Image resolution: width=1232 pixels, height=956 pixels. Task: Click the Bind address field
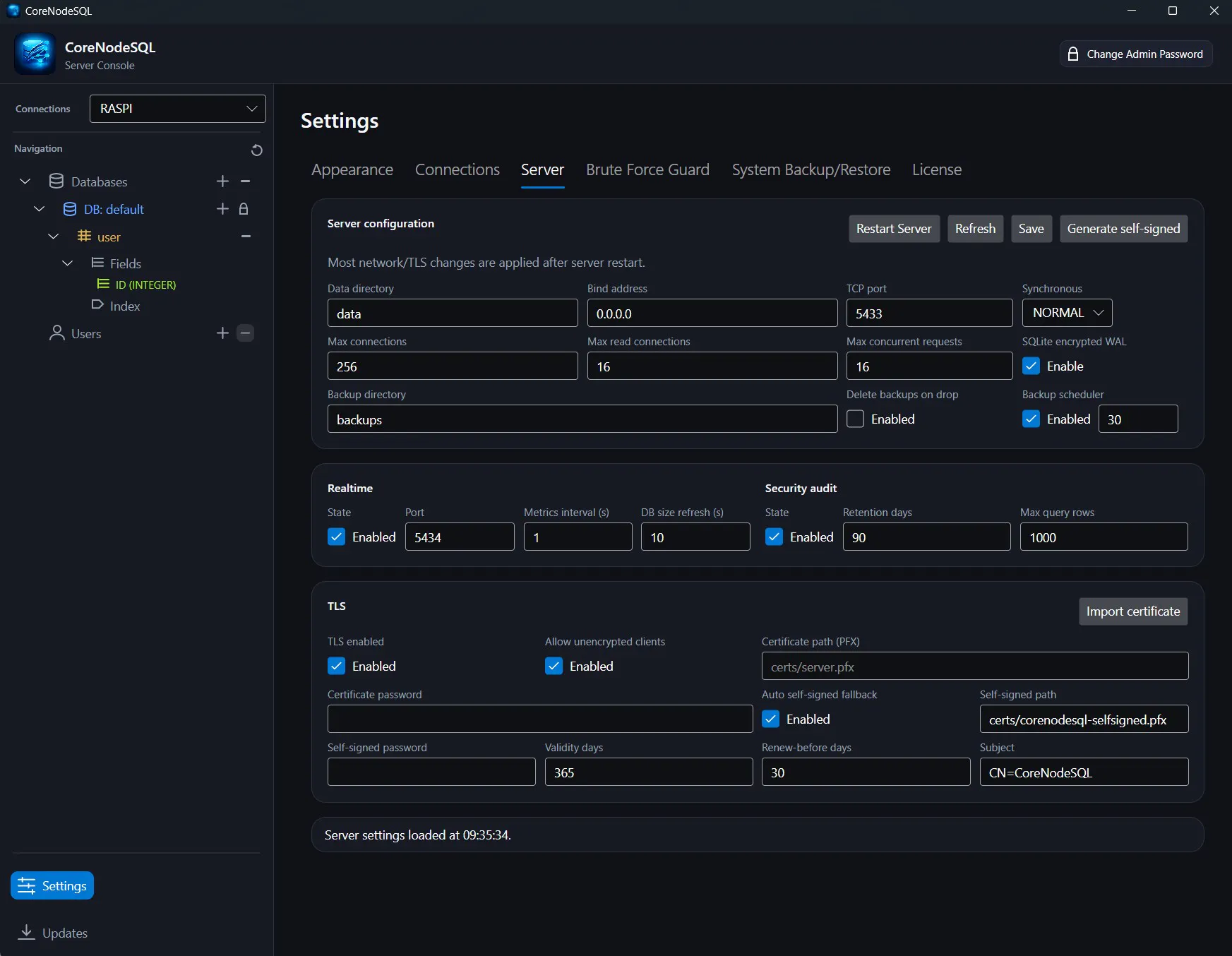(712, 313)
